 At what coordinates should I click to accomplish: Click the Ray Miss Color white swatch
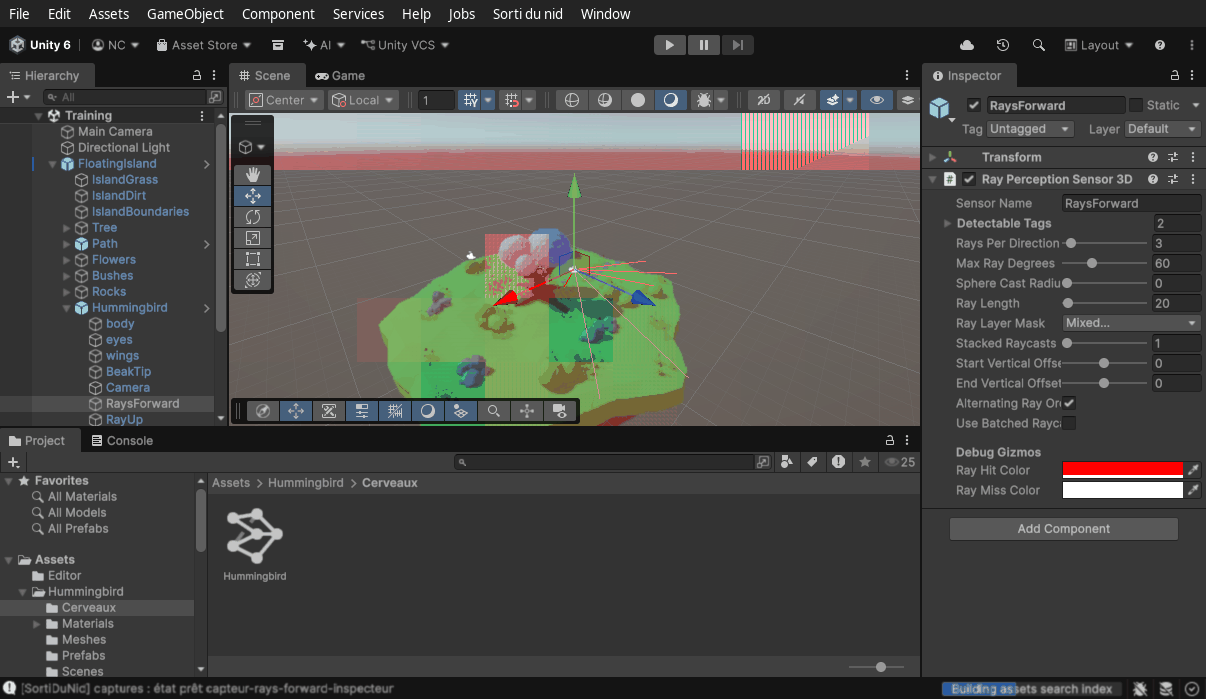pyautogui.click(x=1123, y=490)
